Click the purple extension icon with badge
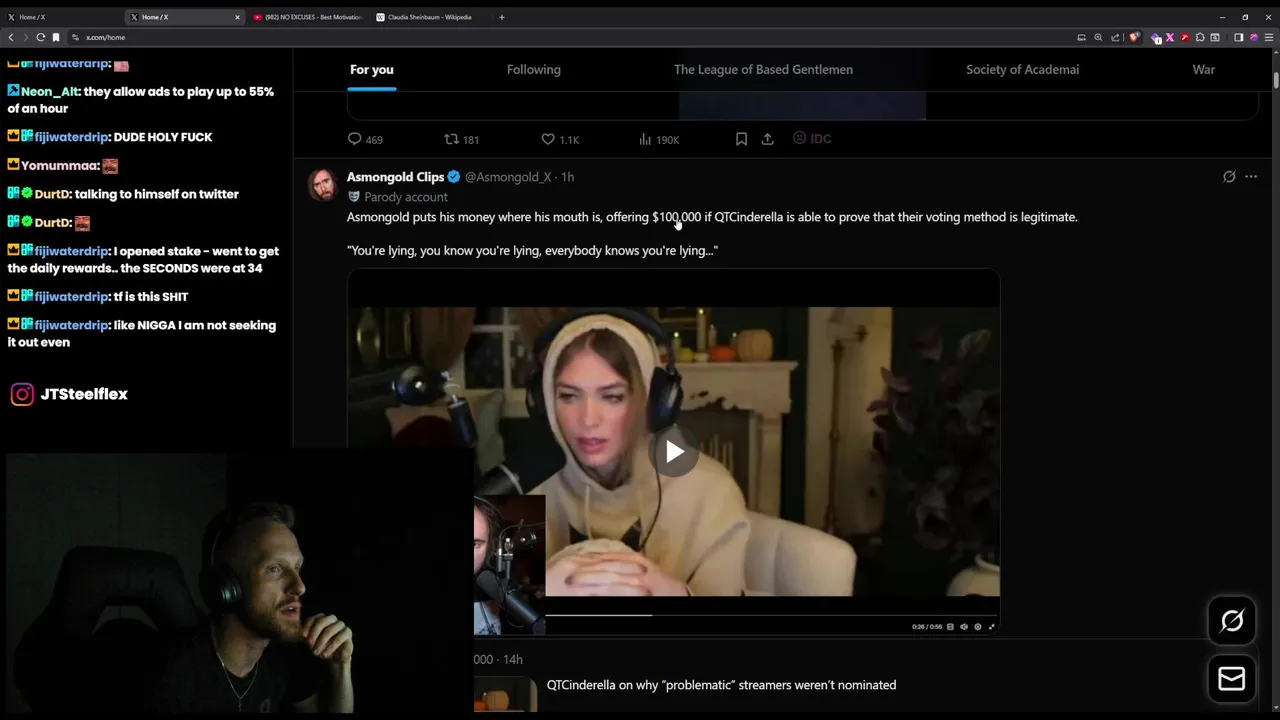Viewport: 1280px width, 720px height. [x=1156, y=37]
